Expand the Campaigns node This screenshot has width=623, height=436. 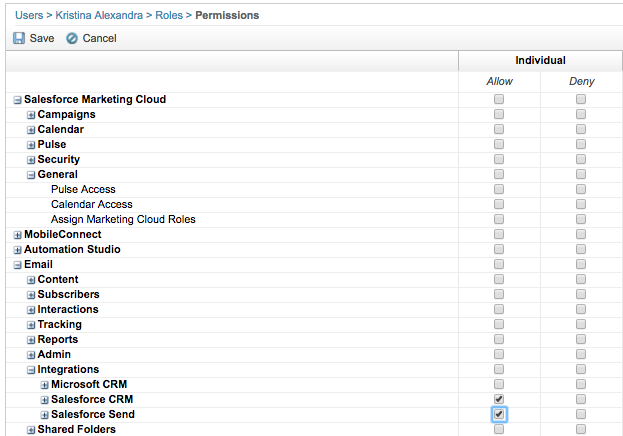[x=31, y=115]
